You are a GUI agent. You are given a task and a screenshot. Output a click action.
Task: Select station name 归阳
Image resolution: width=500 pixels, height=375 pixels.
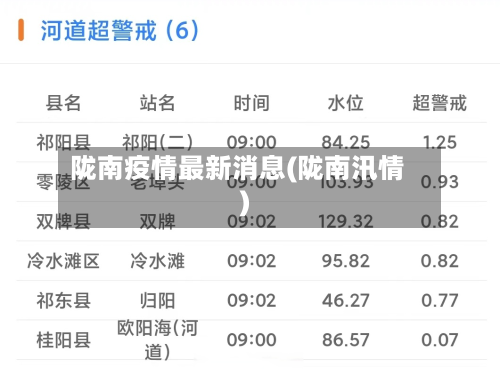pos(157,301)
